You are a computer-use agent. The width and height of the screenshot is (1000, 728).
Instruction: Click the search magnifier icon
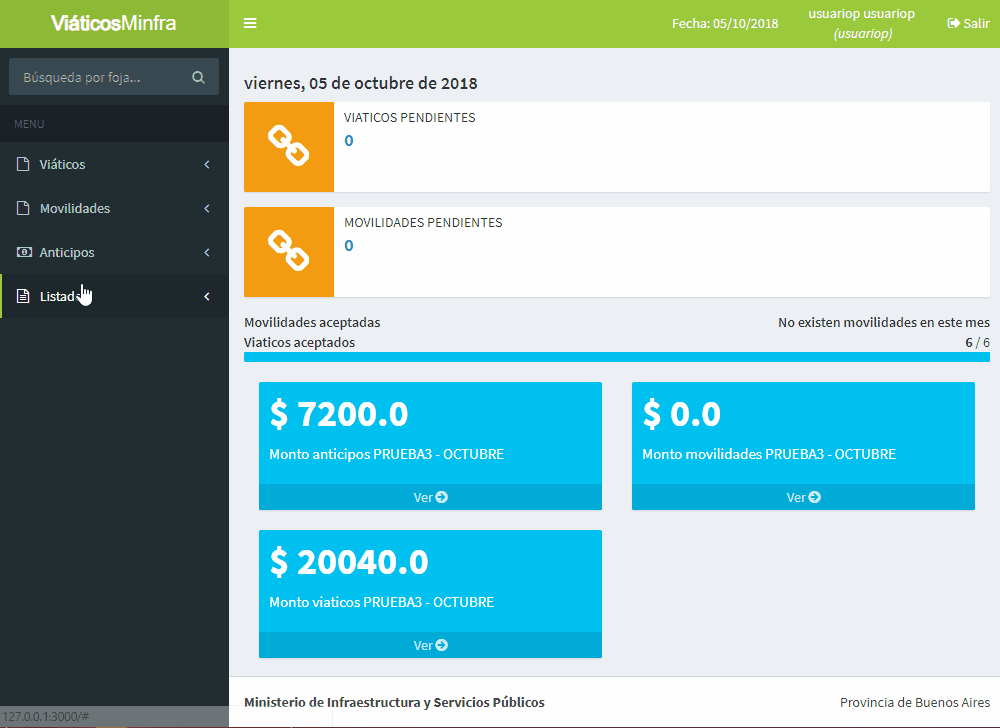coord(198,77)
